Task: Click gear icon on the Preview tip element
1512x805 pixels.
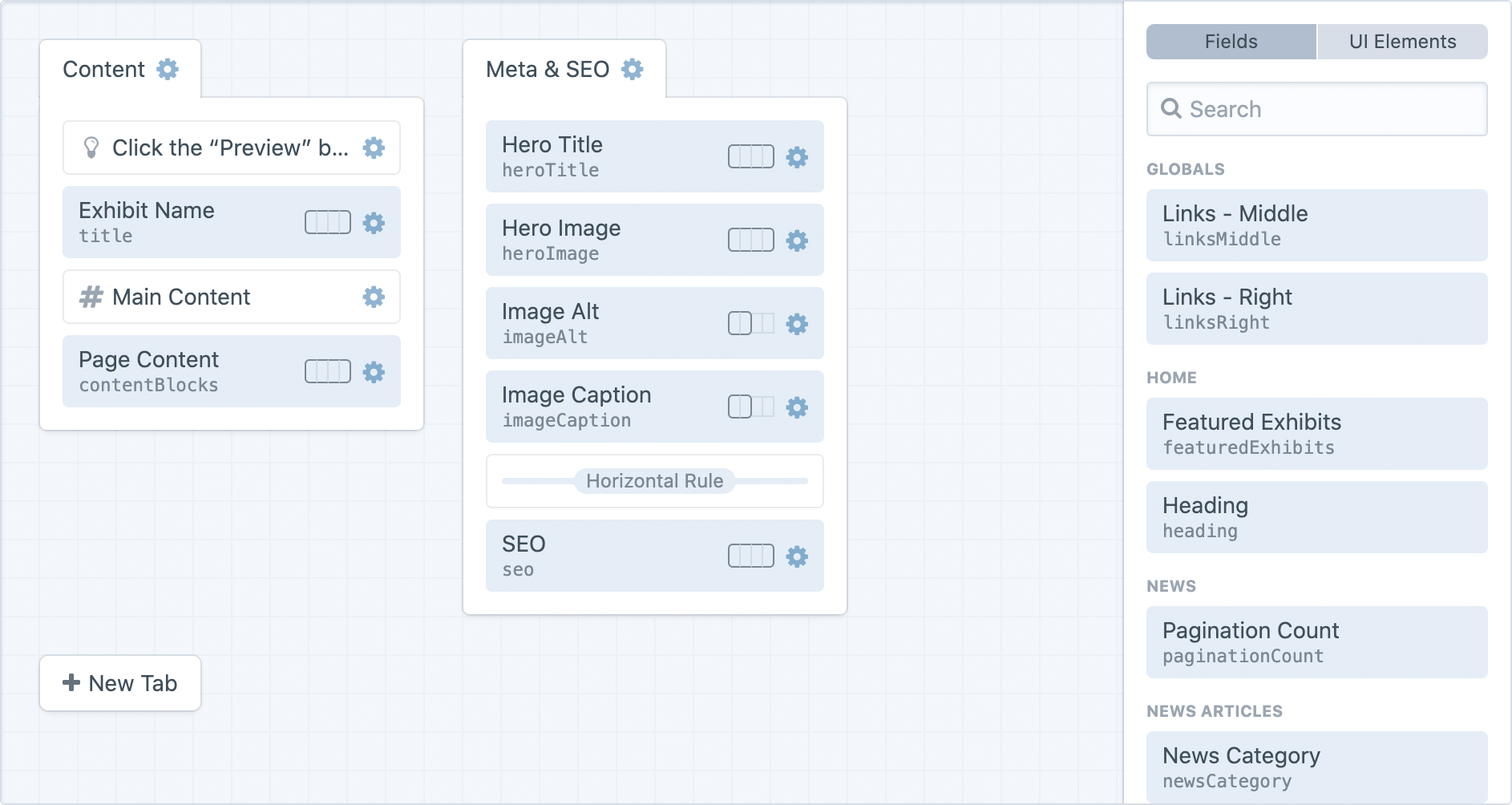Action: pyautogui.click(x=374, y=148)
